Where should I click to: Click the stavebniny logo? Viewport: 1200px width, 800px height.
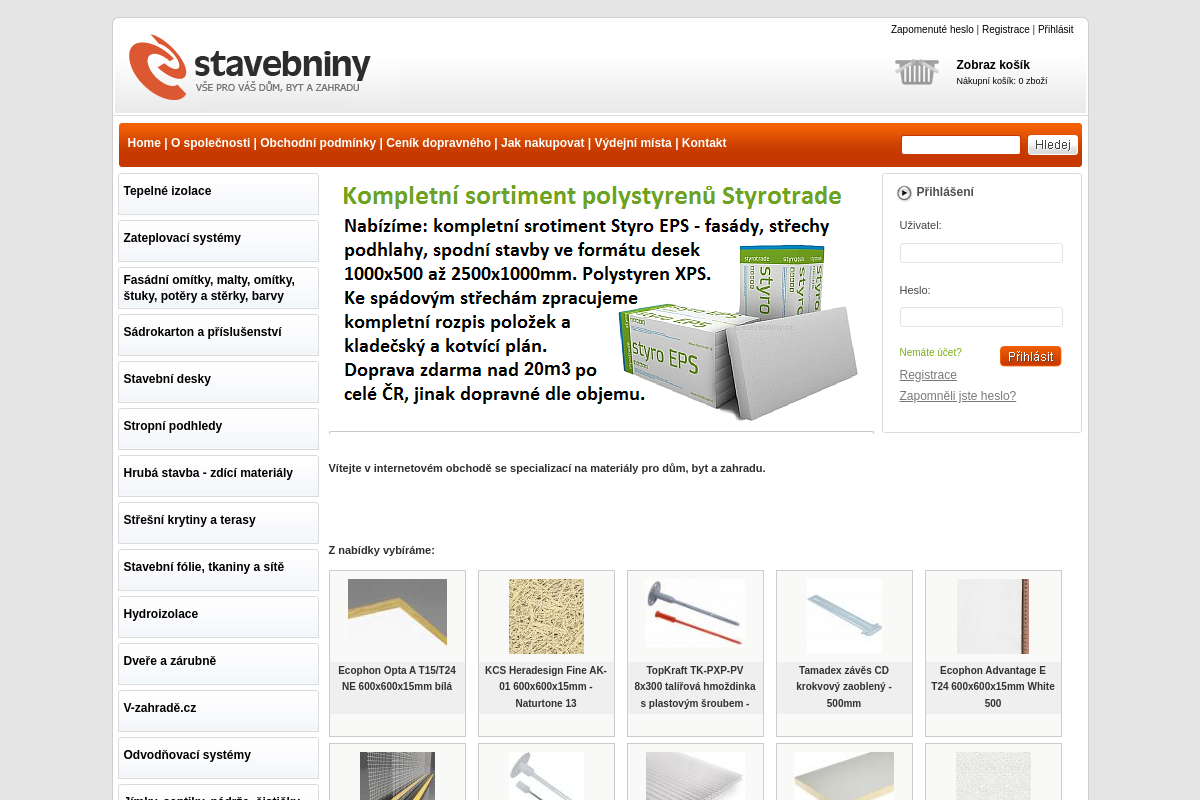(249, 67)
